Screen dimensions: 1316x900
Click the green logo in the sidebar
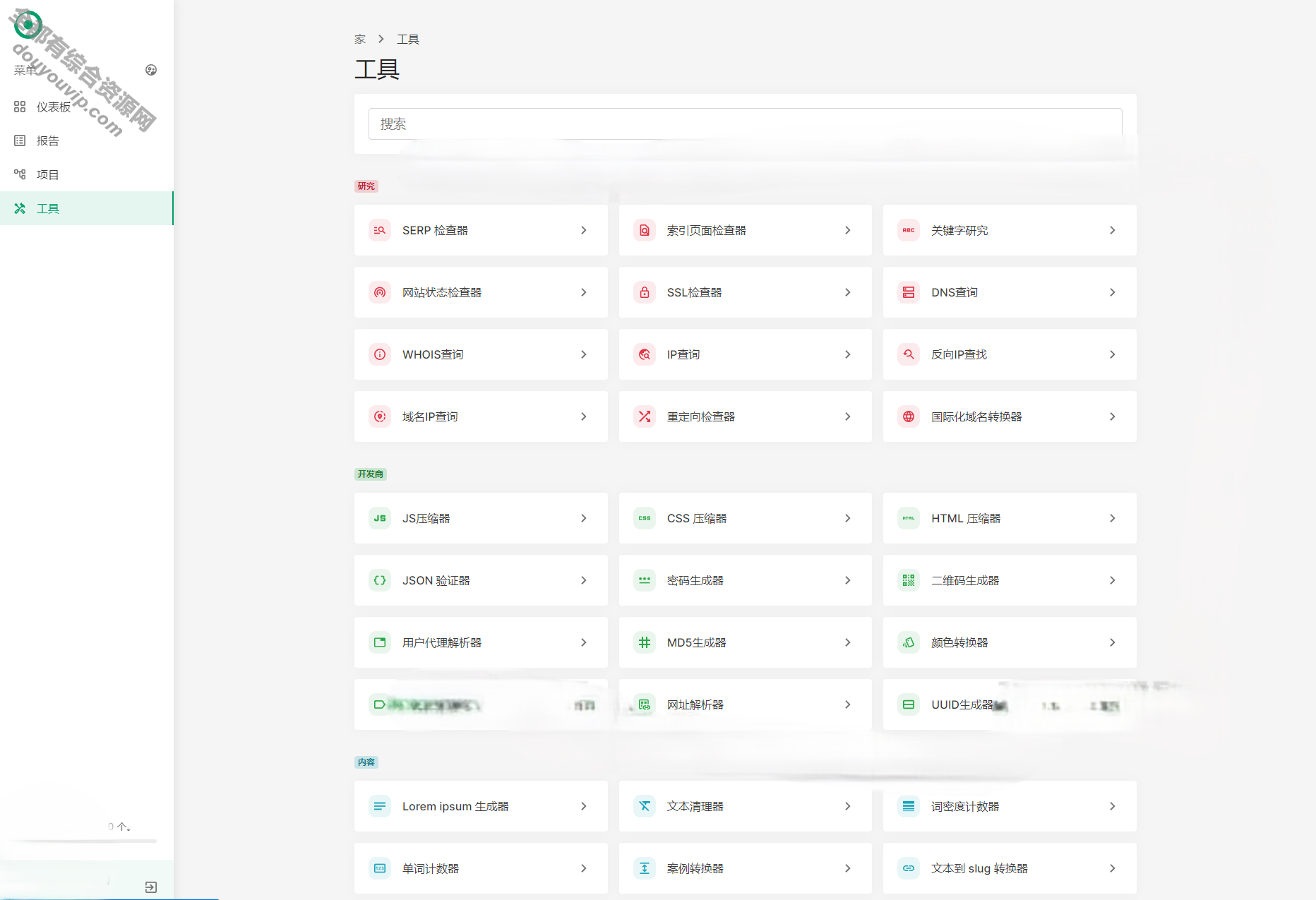pyautogui.click(x=28, y=25)
